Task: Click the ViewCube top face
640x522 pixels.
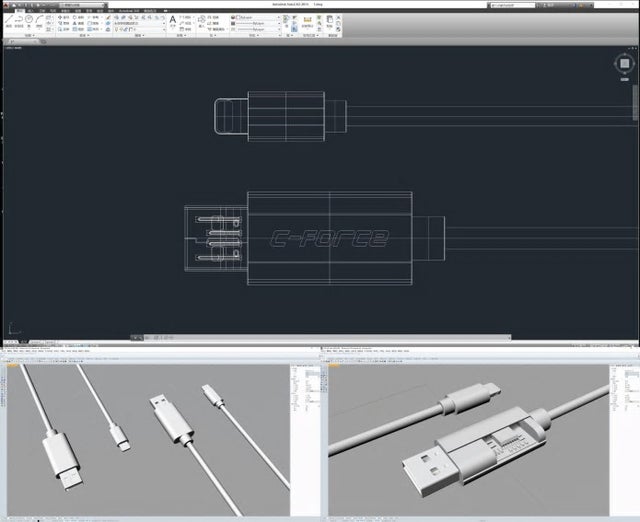Action: pos(623,64)
